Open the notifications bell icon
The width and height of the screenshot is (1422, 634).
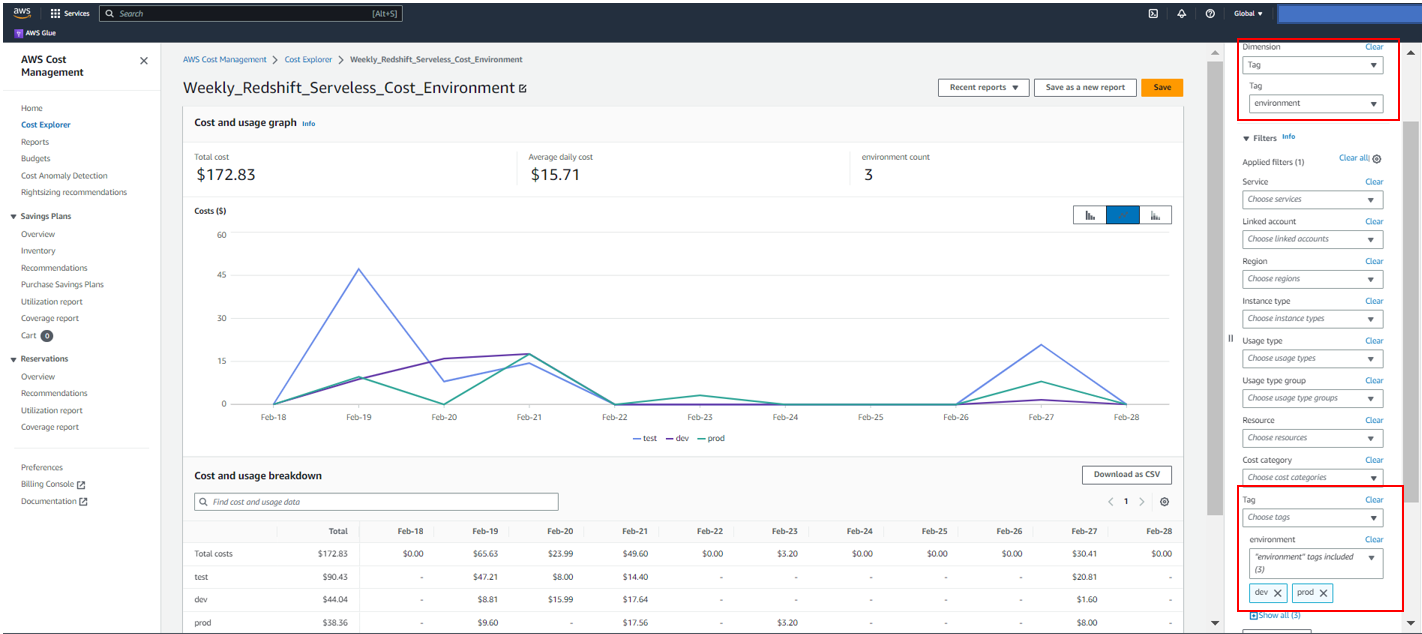point(1181,13)
